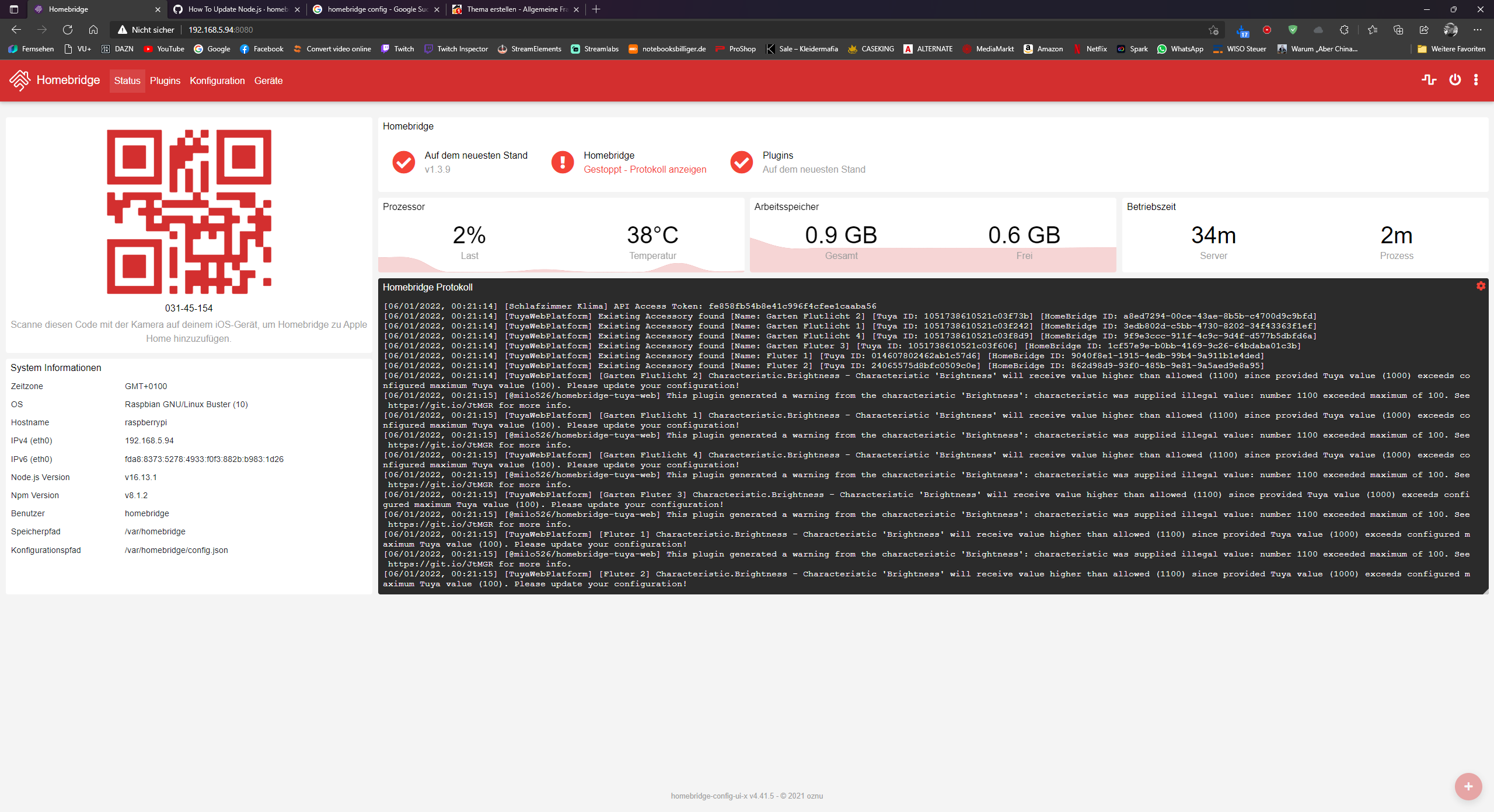
Task: Click the red Homebridge stopped warning icon
Action: click(563, 162)
